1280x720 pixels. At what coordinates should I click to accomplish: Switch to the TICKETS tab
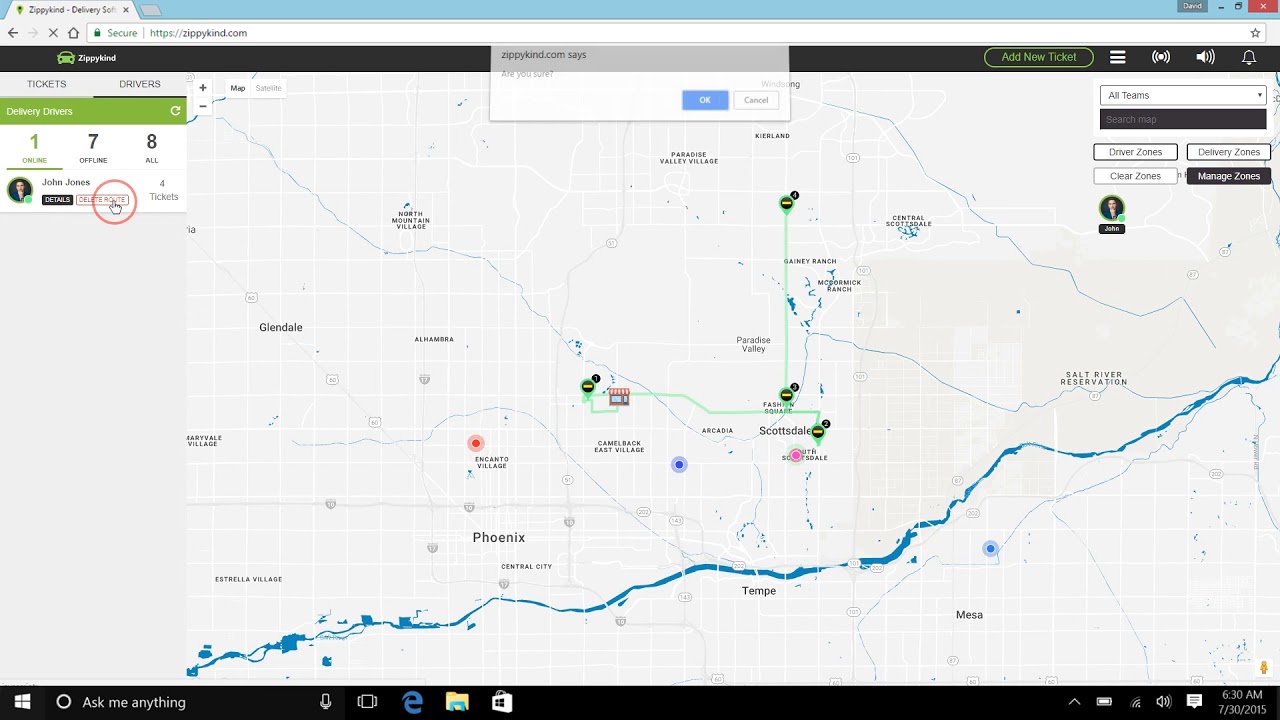pyautogui.click(x=46, y=84)
